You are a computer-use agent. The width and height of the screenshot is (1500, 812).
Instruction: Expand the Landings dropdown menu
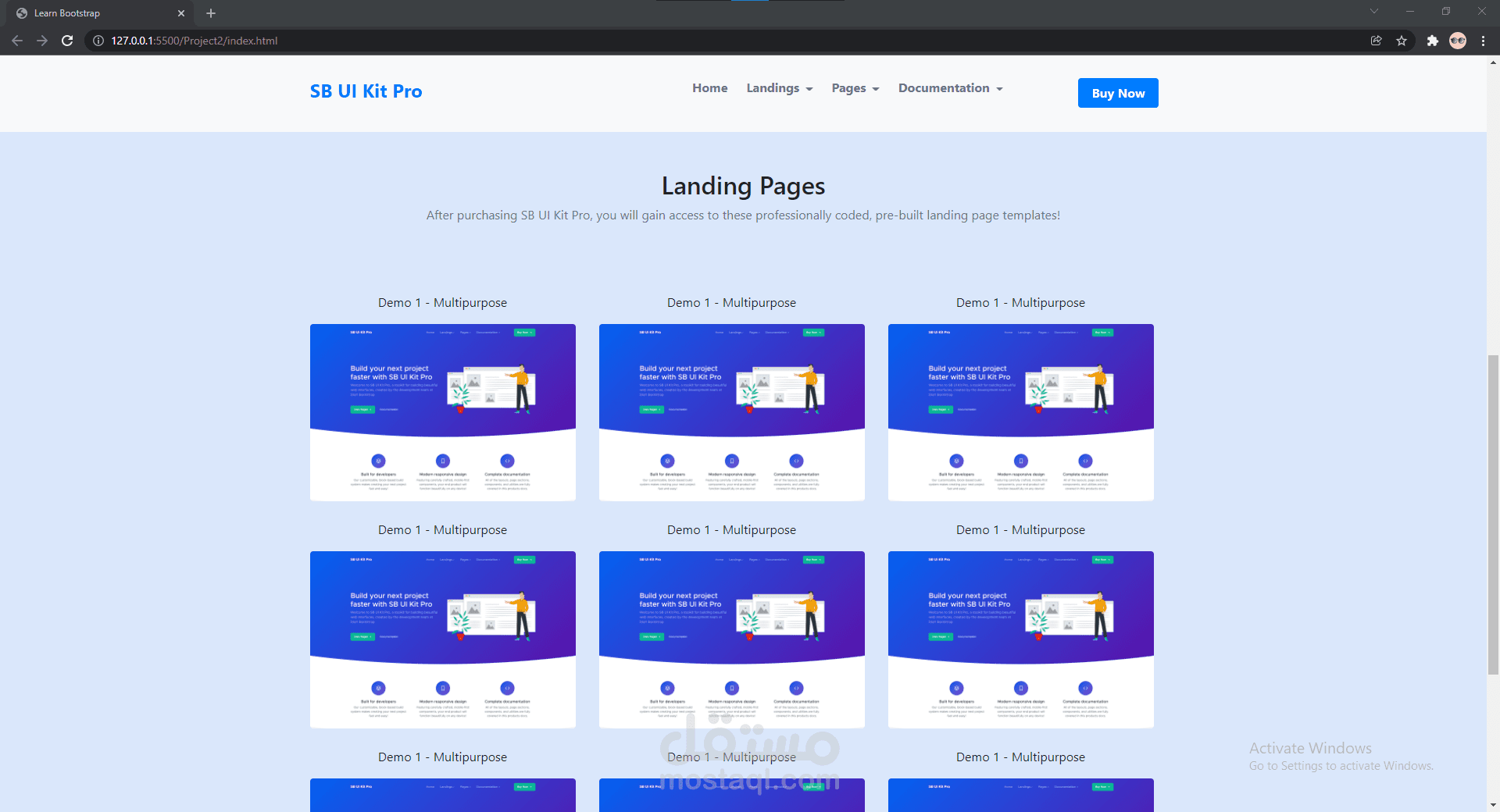tap(780, 88)
